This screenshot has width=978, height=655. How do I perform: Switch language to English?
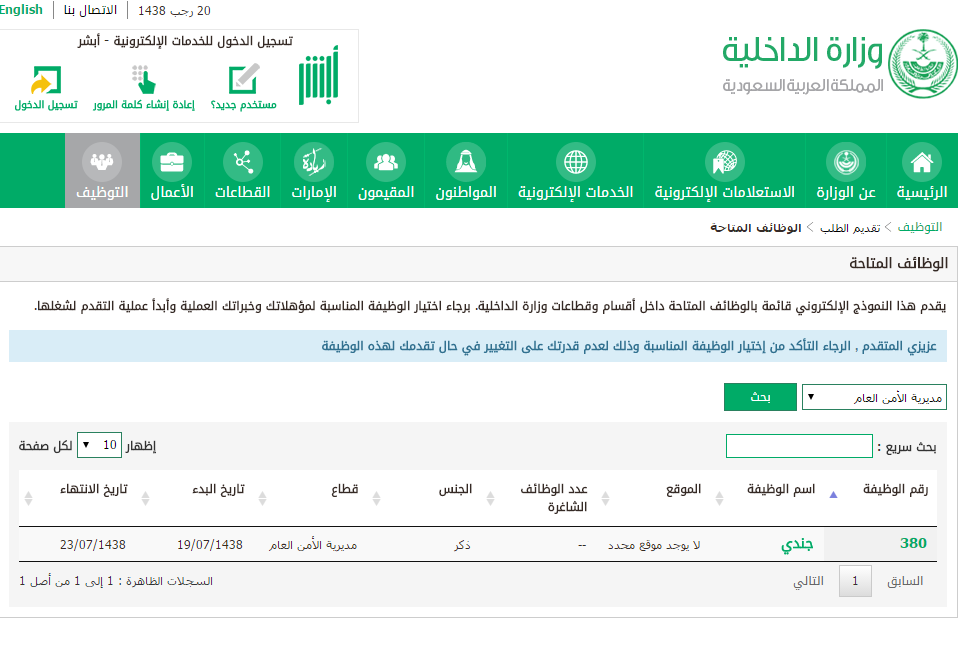pos(21,10)
